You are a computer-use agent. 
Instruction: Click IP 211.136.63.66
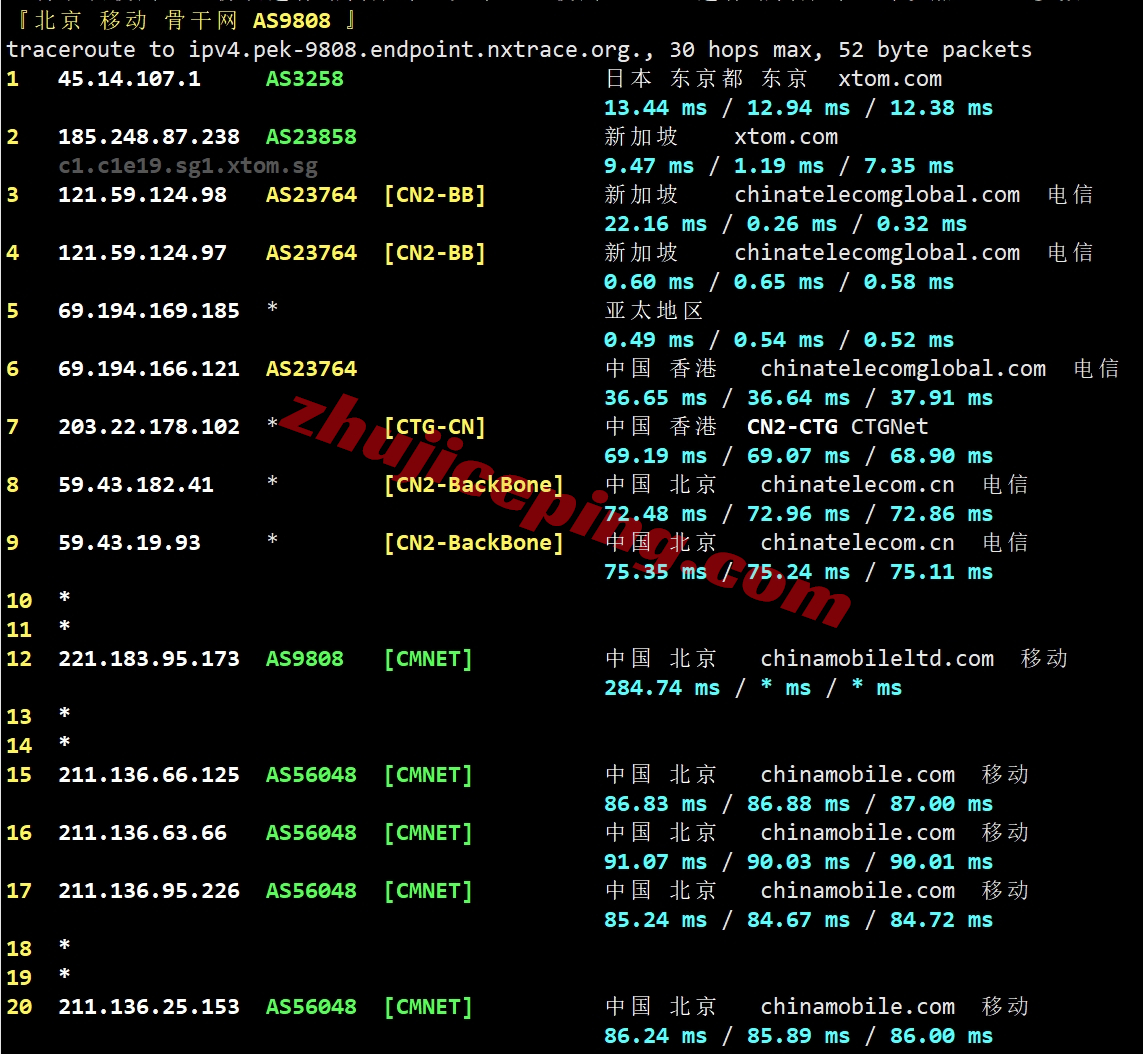142,833
